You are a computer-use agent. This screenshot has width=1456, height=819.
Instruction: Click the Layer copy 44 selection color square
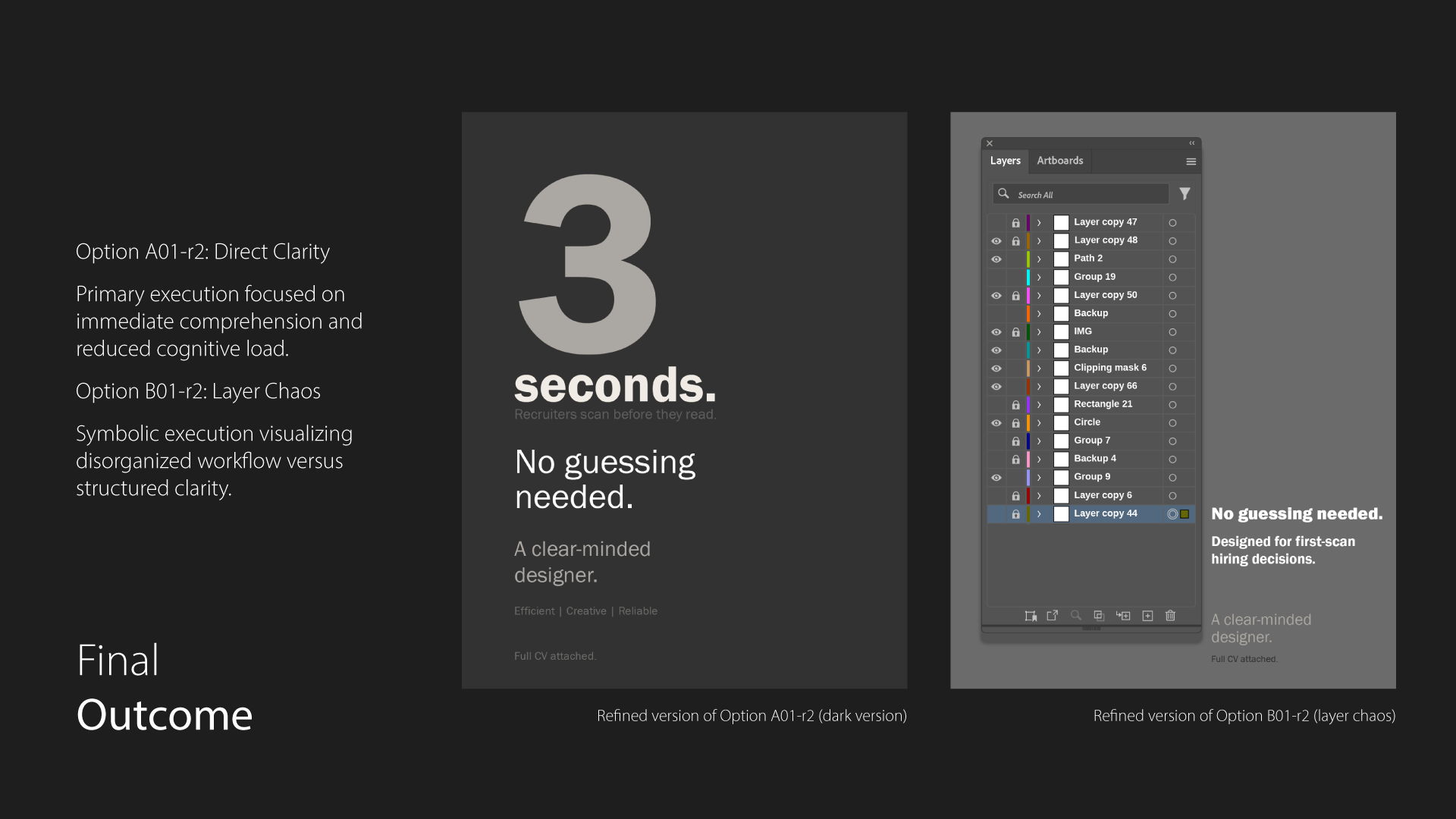pos(1185,514)
